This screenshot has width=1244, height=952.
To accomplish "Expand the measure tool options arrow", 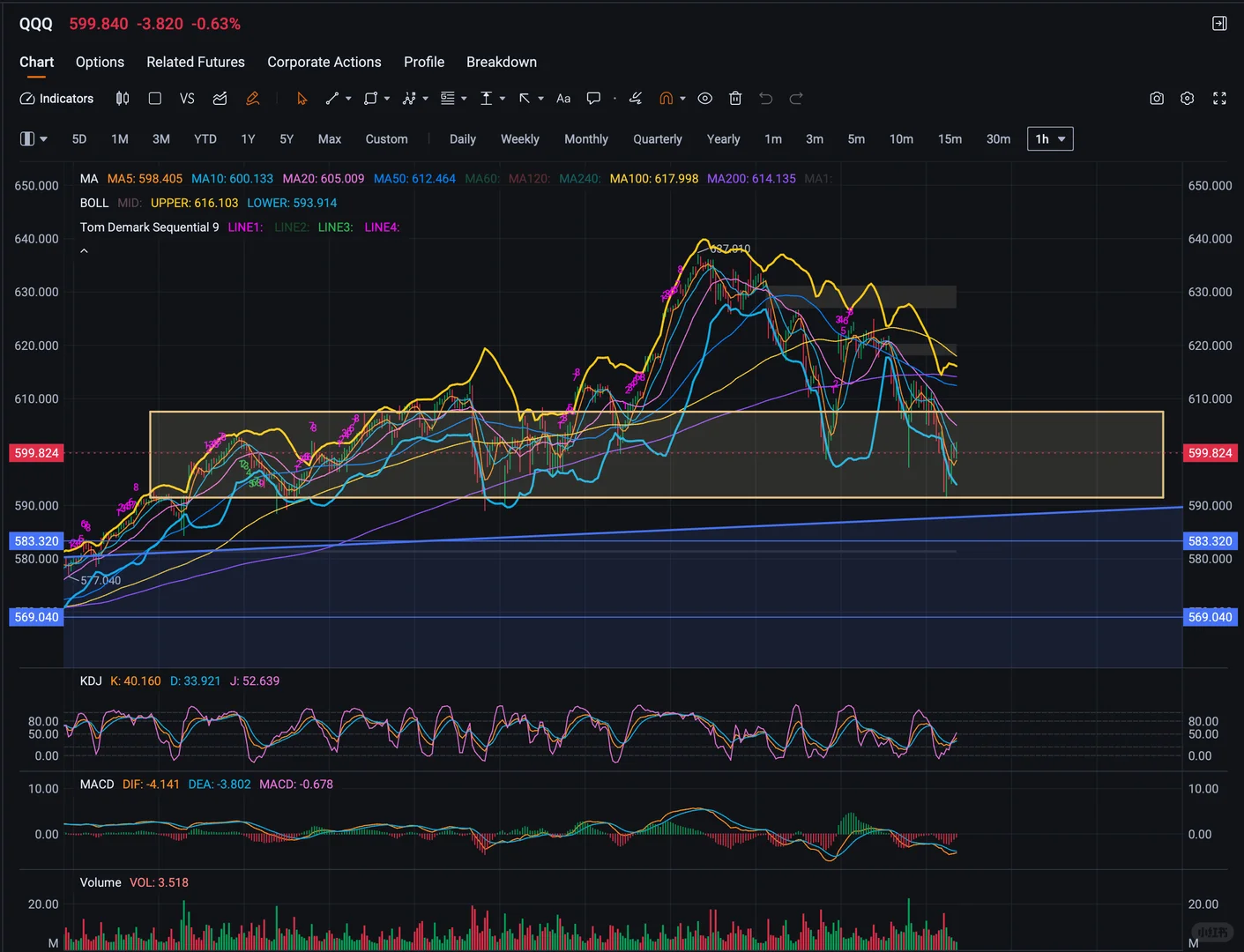I will 503,99.
